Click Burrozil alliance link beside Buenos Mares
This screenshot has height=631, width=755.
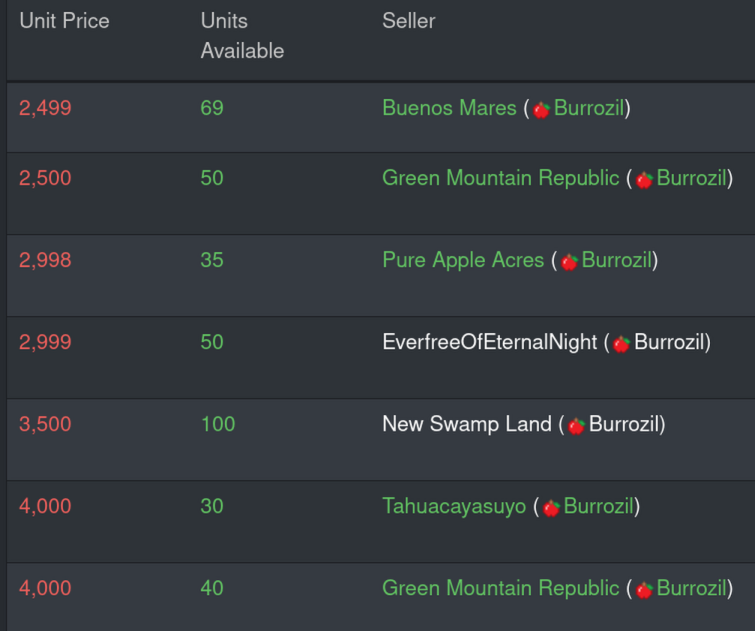[589, 108]
